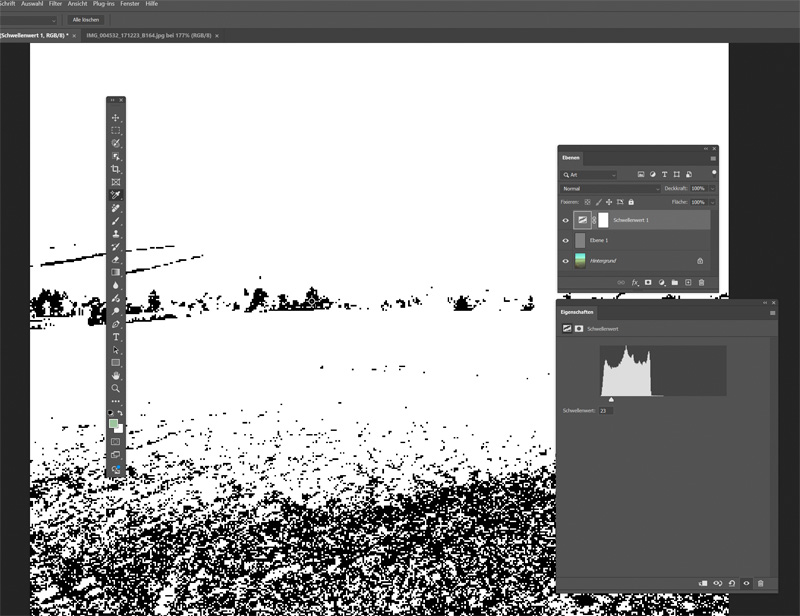
Task: Create a new layer
Action: (688, 282)
